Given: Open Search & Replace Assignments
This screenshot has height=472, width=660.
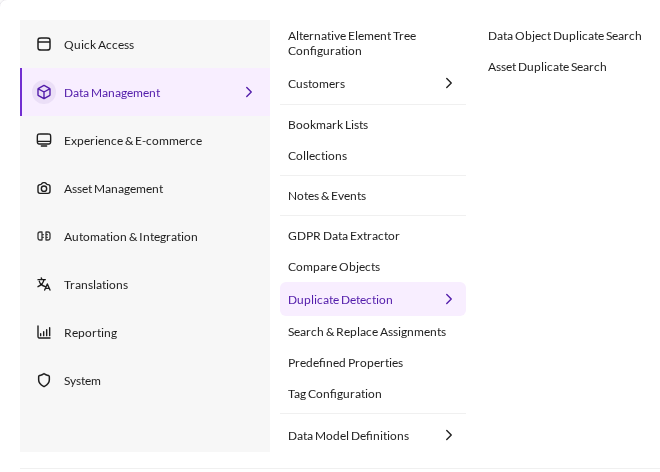Looking at the screenshot, I should tap(367, 332).
